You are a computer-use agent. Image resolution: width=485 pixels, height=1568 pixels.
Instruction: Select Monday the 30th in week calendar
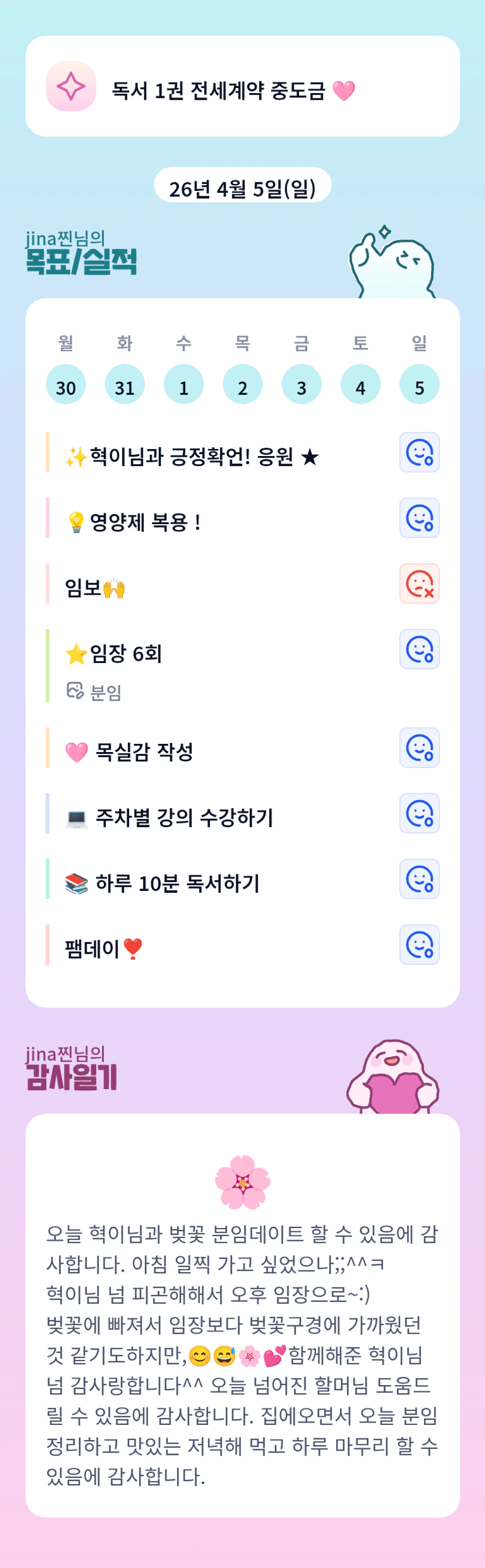tap(66, 385)
